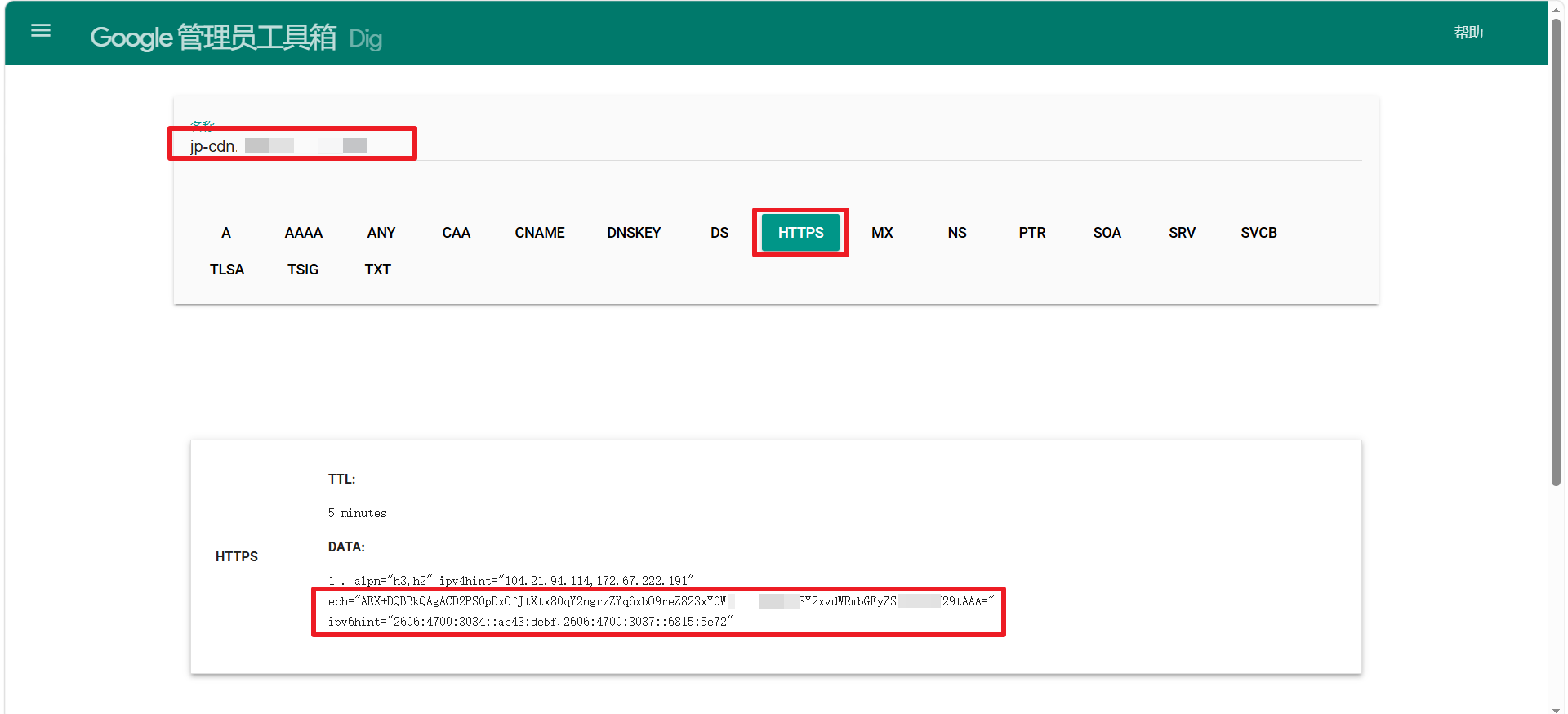This screenshot has width=1568, height=714.
Task: Choose the SRV record query
Action: [x=1182, y=233]
